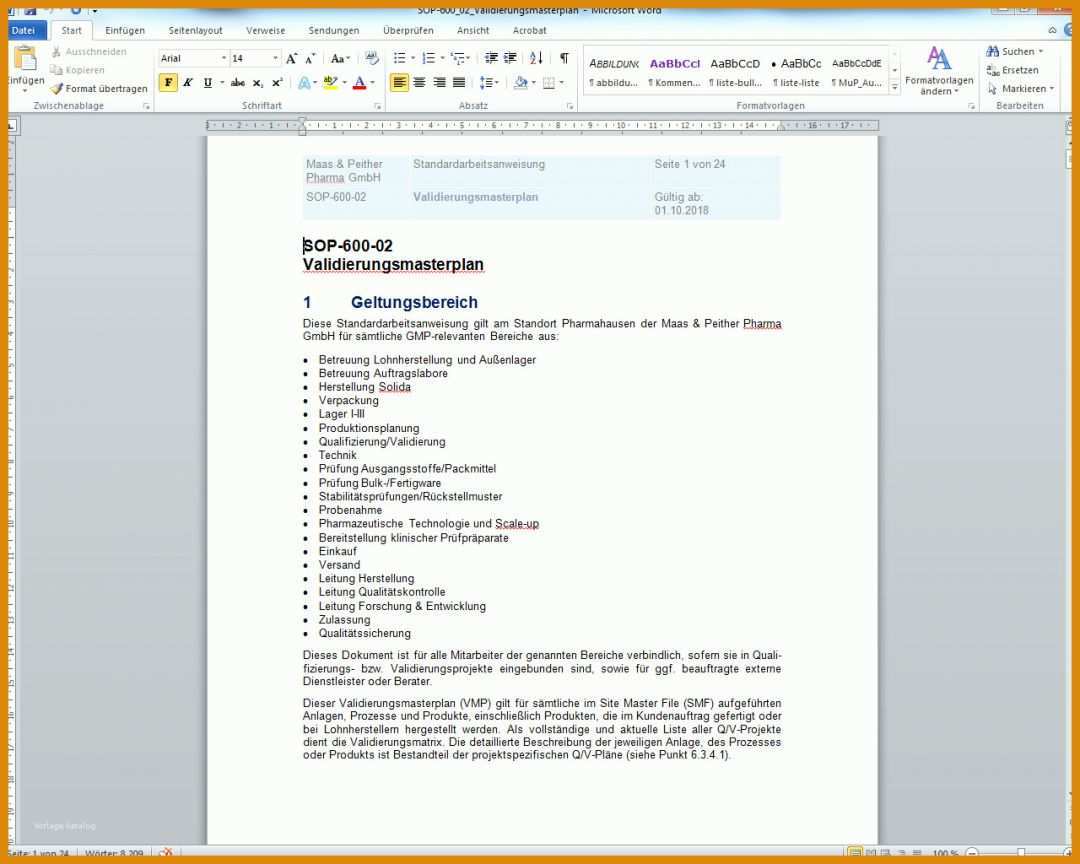Viewport: 1080px width, 864px height.
Task: Click the Wörter word count in status bar
Action: 114,854
